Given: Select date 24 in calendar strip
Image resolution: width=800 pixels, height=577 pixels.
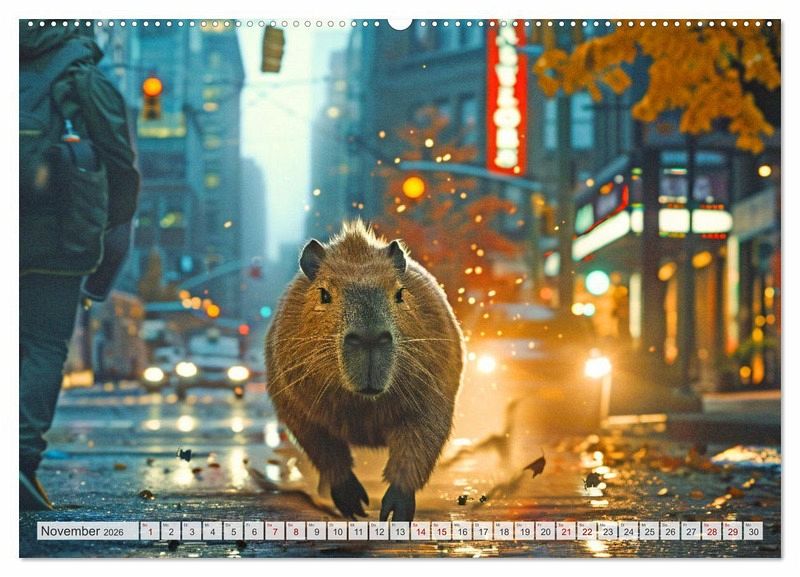Looking at the screenshot, I should pyautogui.click(x=629, y=531).
